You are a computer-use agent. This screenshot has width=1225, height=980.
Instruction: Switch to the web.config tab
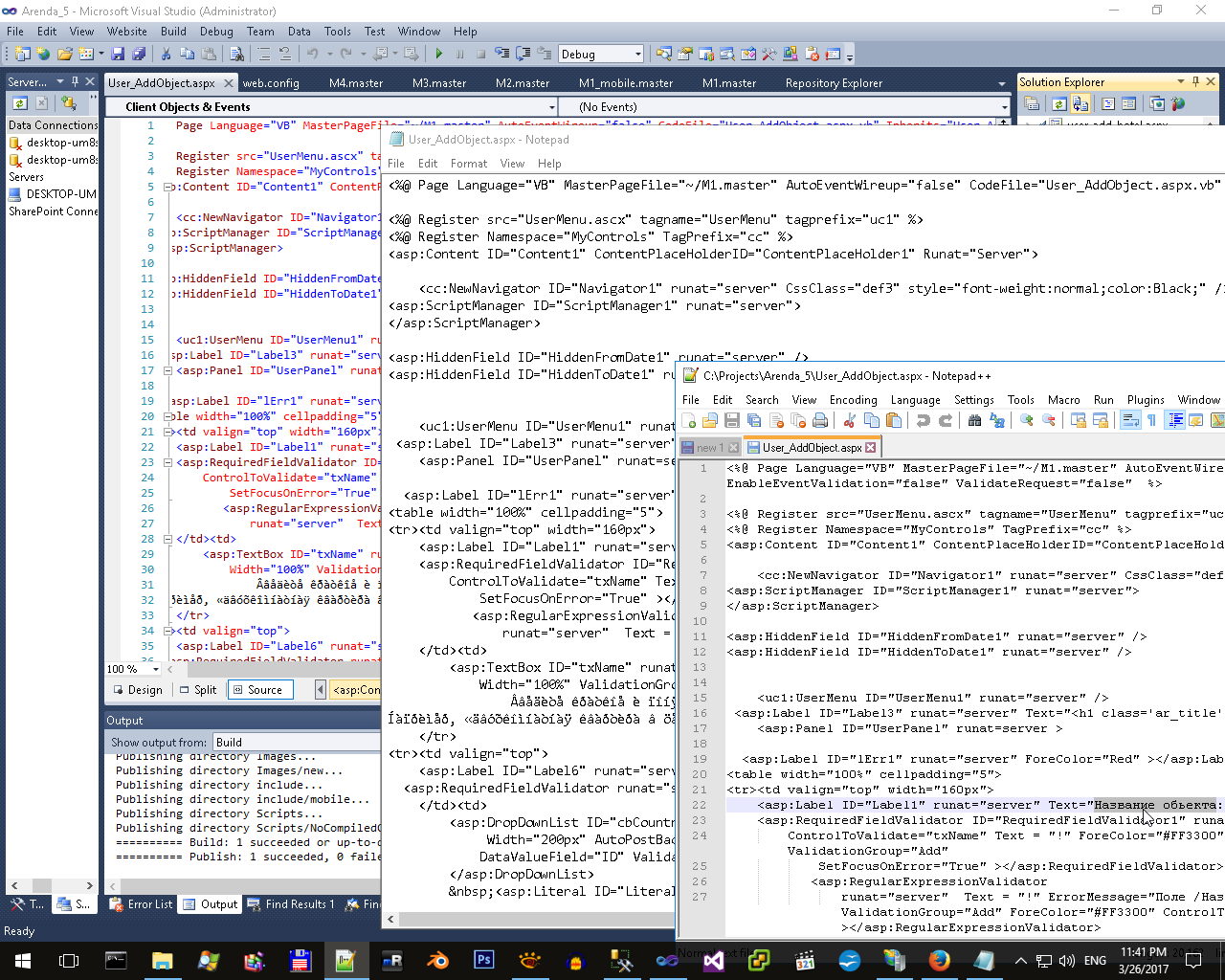coord(271,83)
